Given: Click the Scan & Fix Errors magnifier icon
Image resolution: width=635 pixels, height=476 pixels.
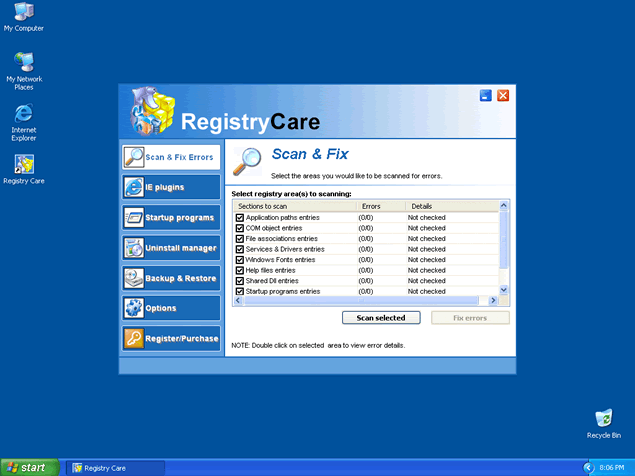Looking at the screenshot, I should 134,157.
